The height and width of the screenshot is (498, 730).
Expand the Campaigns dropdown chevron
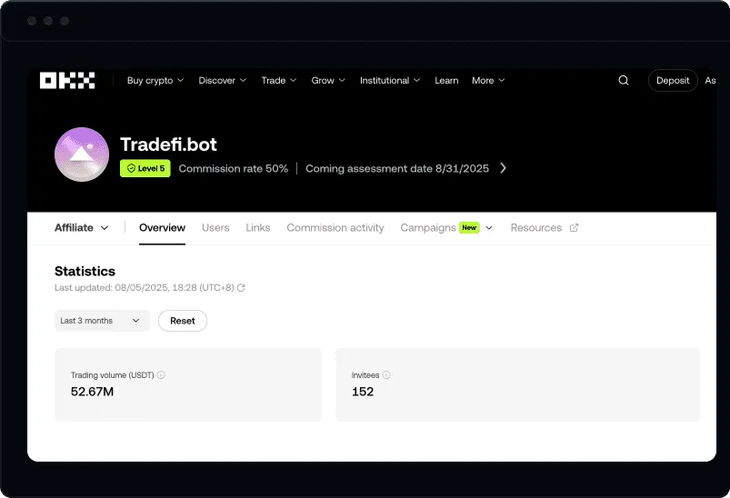tap(489, 228)
